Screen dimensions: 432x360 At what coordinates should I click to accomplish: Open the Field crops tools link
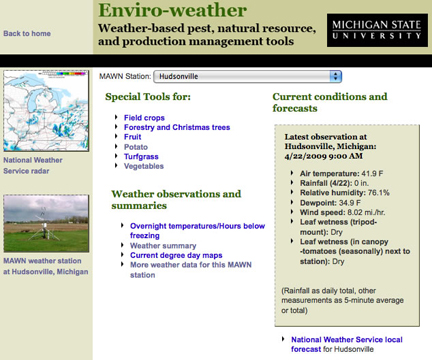point(144,118)
